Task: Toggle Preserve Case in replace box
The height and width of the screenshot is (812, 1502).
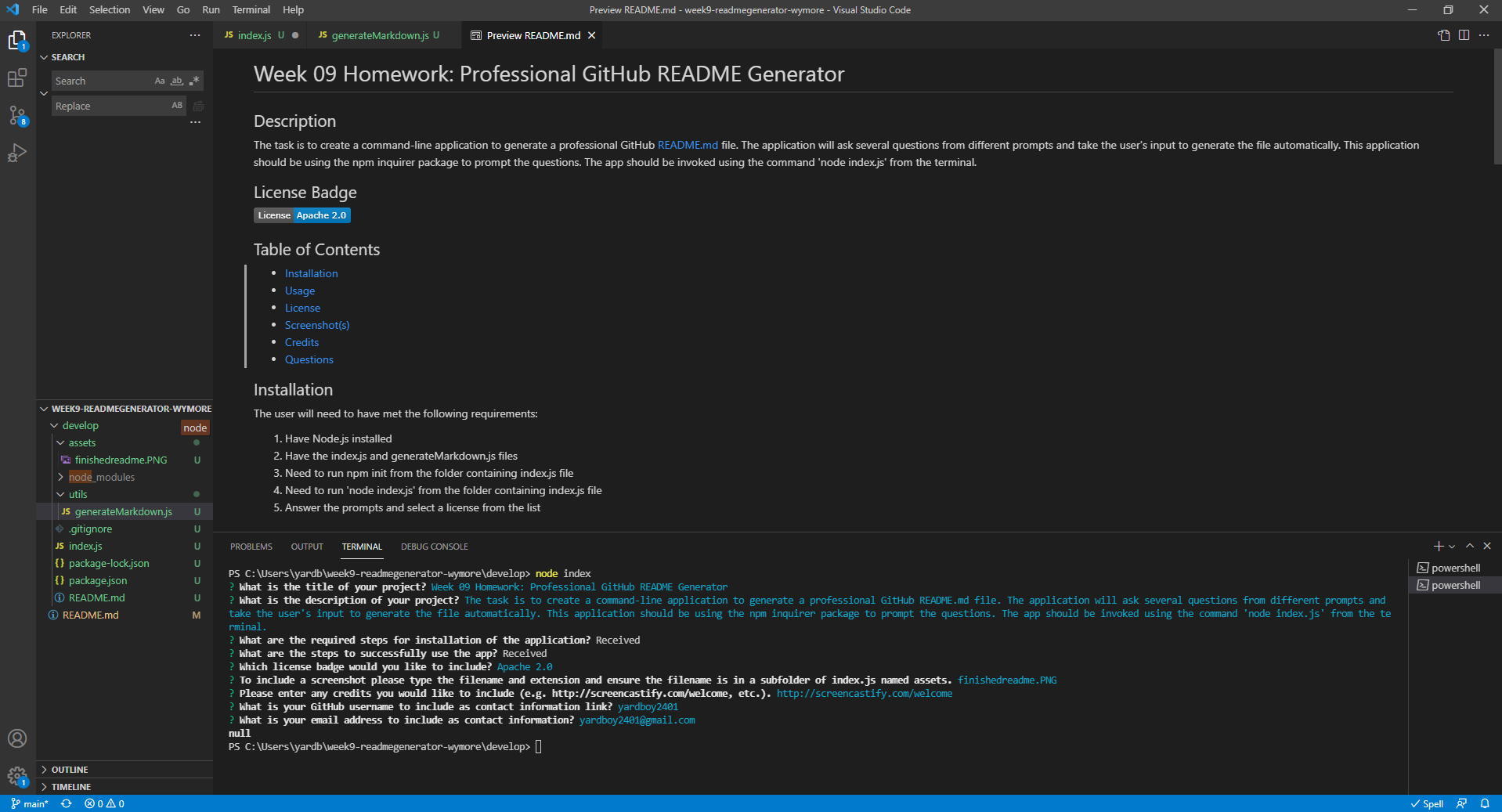Action: pos(177,106)
